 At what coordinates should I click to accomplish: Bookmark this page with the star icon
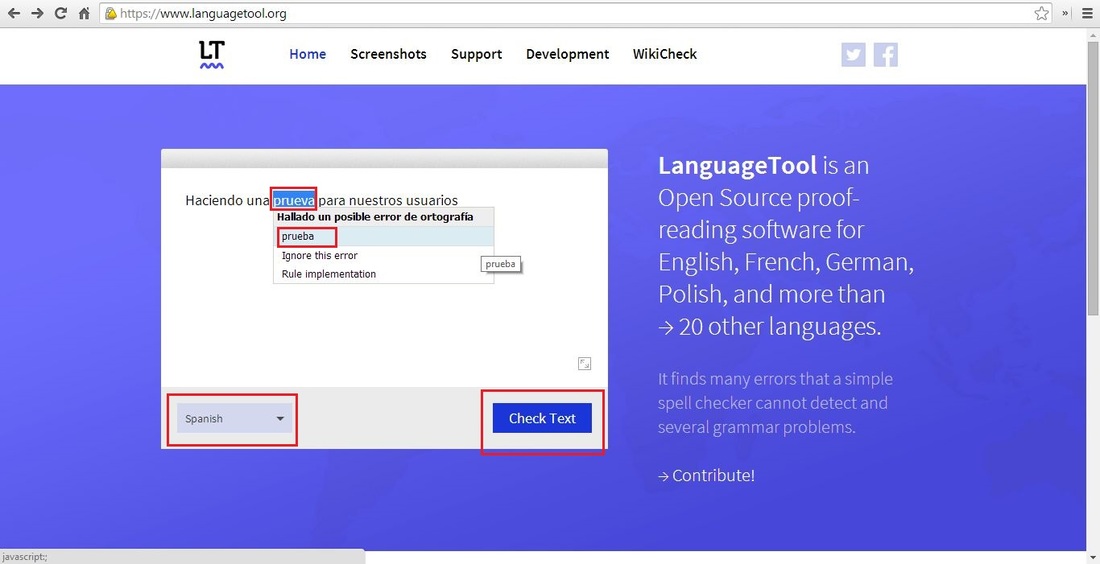click(1042, 13)
